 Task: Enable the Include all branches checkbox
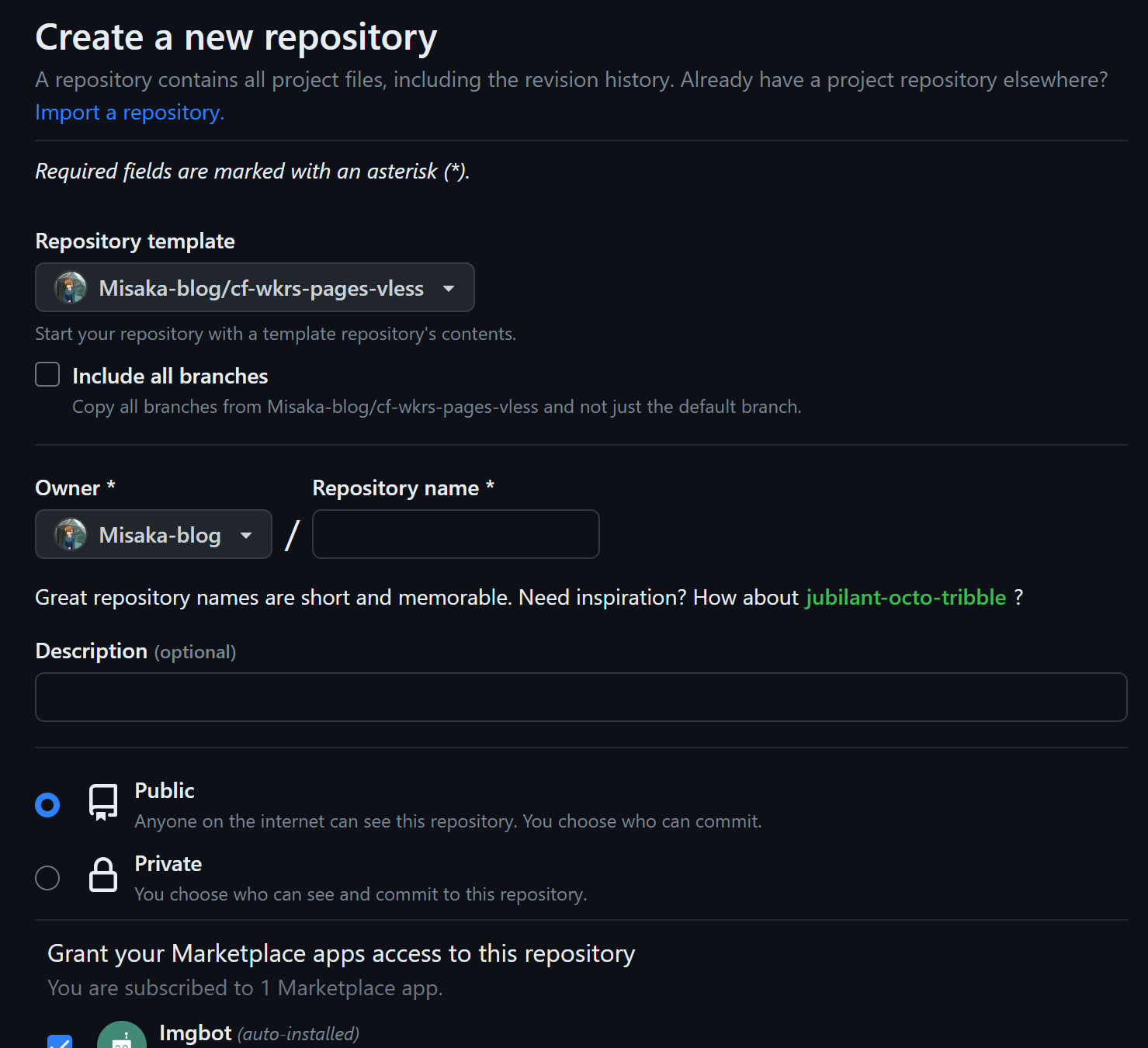[x=47, y=375]
